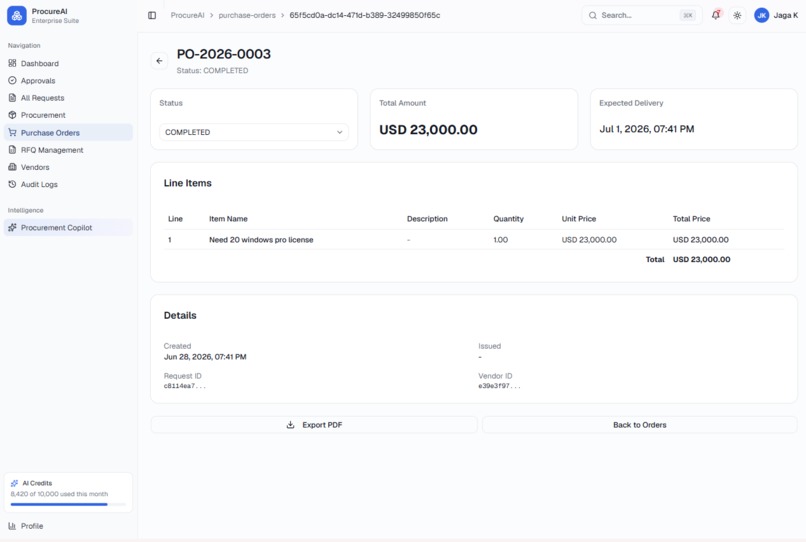This screenshot has height=542, width=806.
Task: Click the 'Status: COMPLETED' subtitle
Action: click(212, 70)
